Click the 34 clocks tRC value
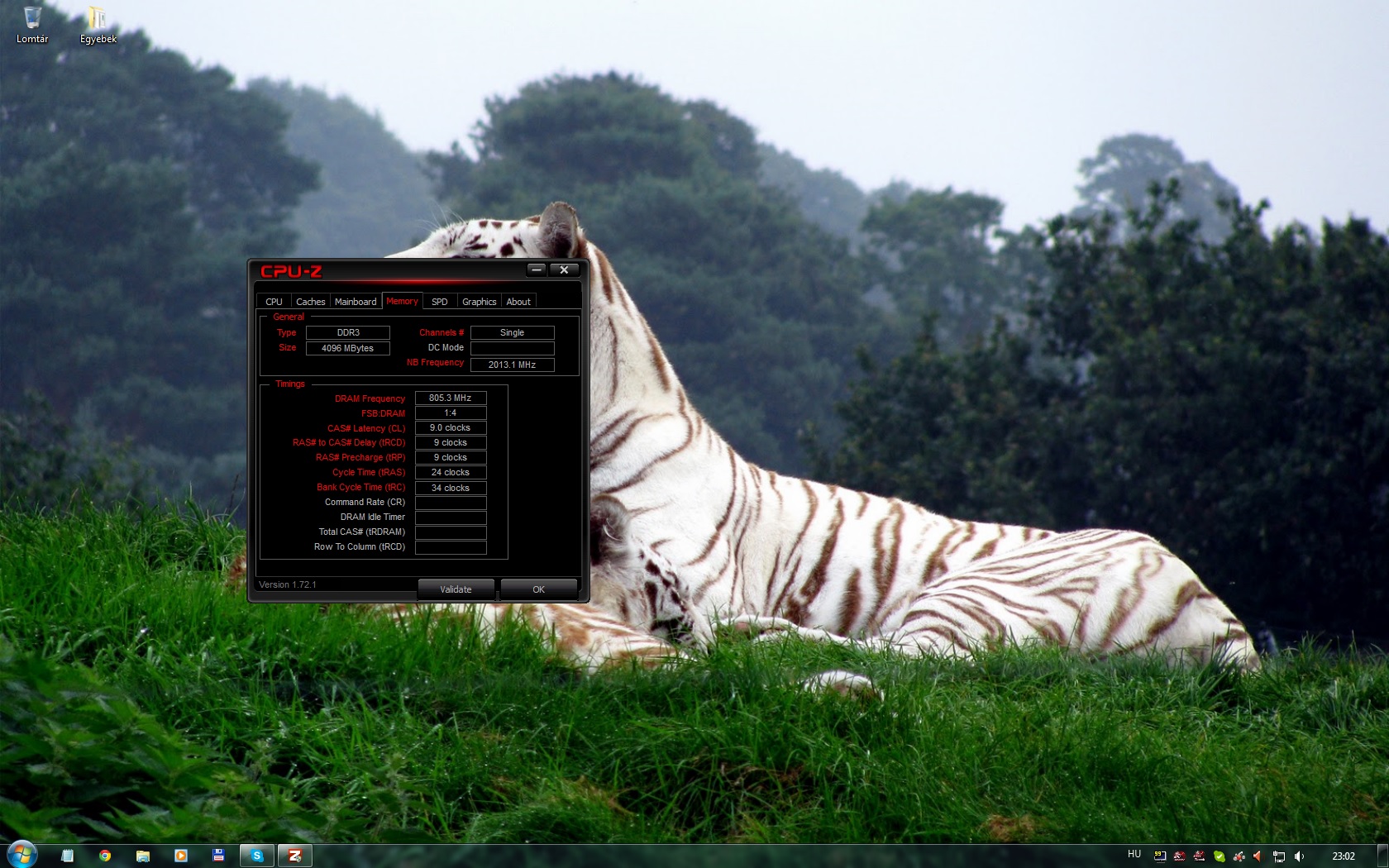Viewport: 1389px width, 868px height. [451, 488]
